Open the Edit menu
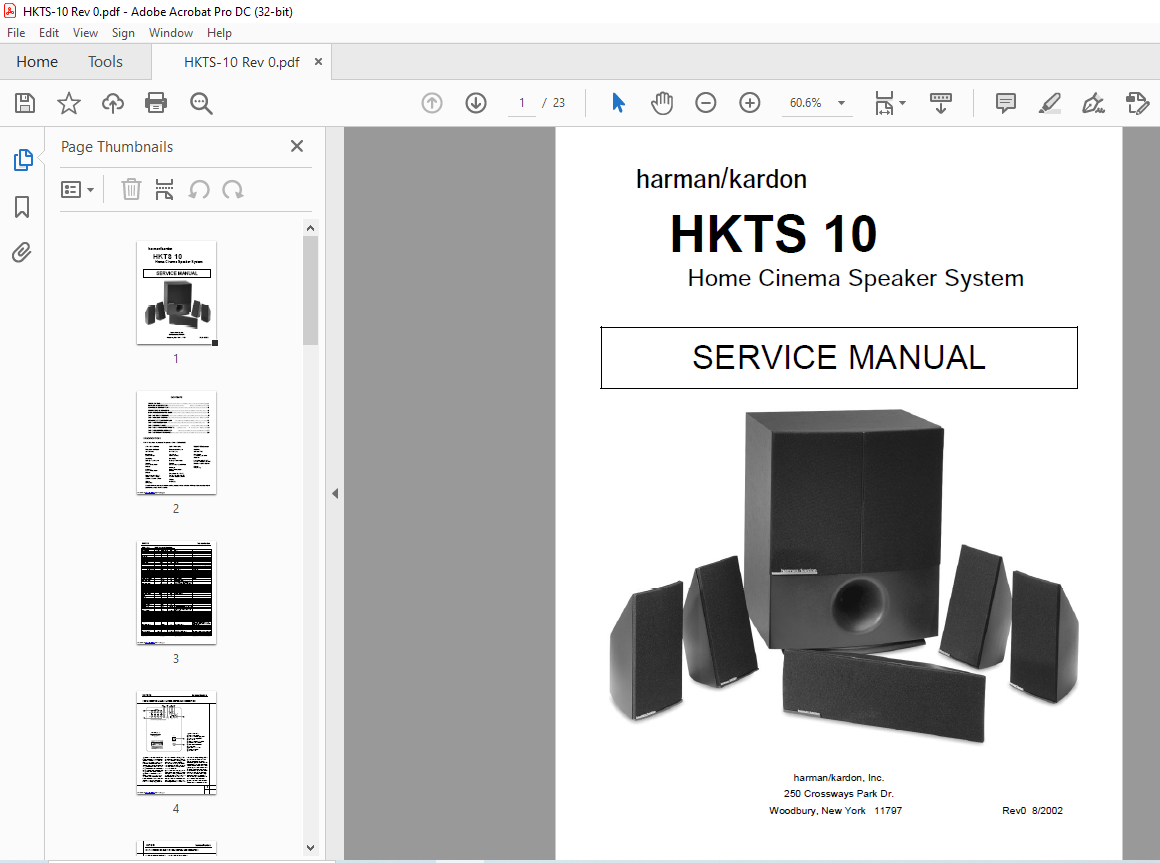 click(x=49, y=33)
